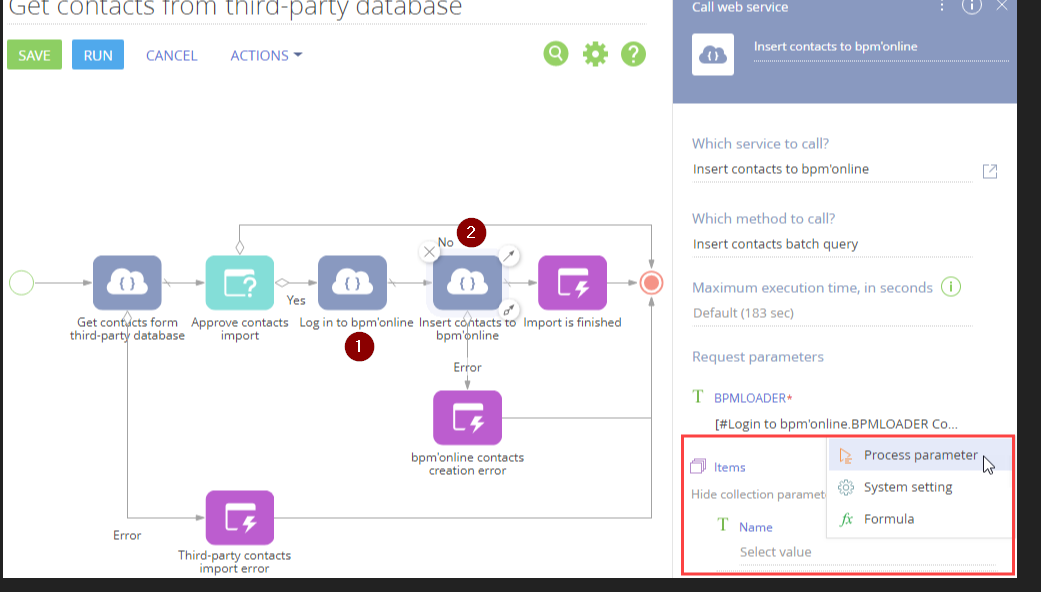Image resolution: width=1041 pixels, height=592 pixels.
Task: Click the No flow label
Action: [445, 242]
